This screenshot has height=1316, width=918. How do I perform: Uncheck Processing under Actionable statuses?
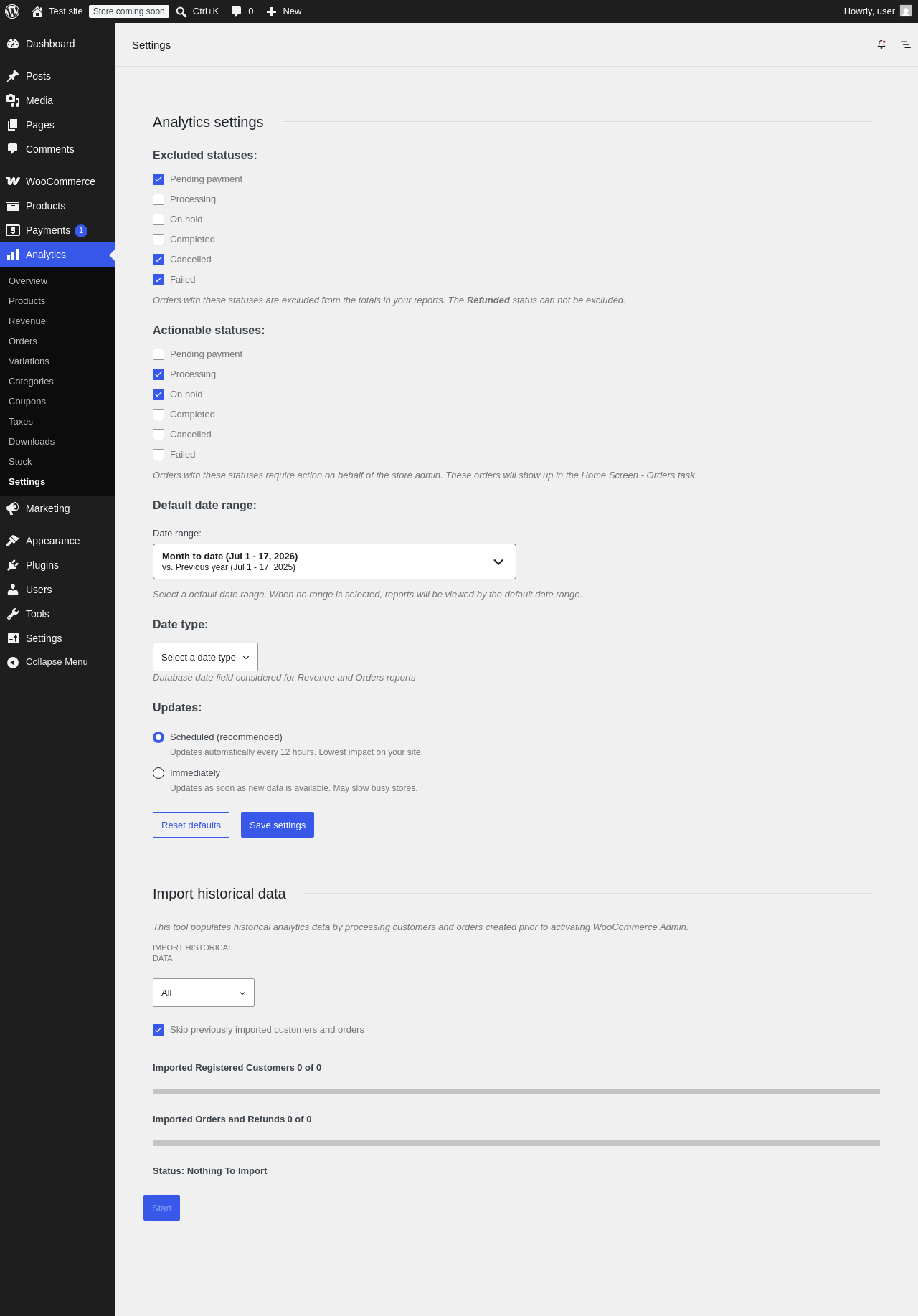158,374
